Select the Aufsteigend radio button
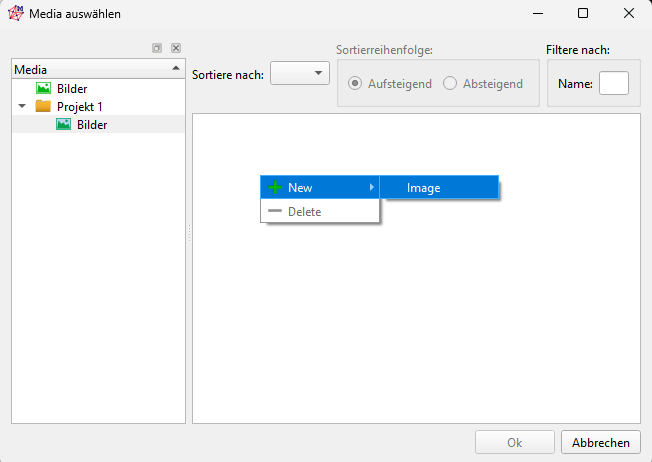The image size is (652, 462). click(x=355, y=84)
